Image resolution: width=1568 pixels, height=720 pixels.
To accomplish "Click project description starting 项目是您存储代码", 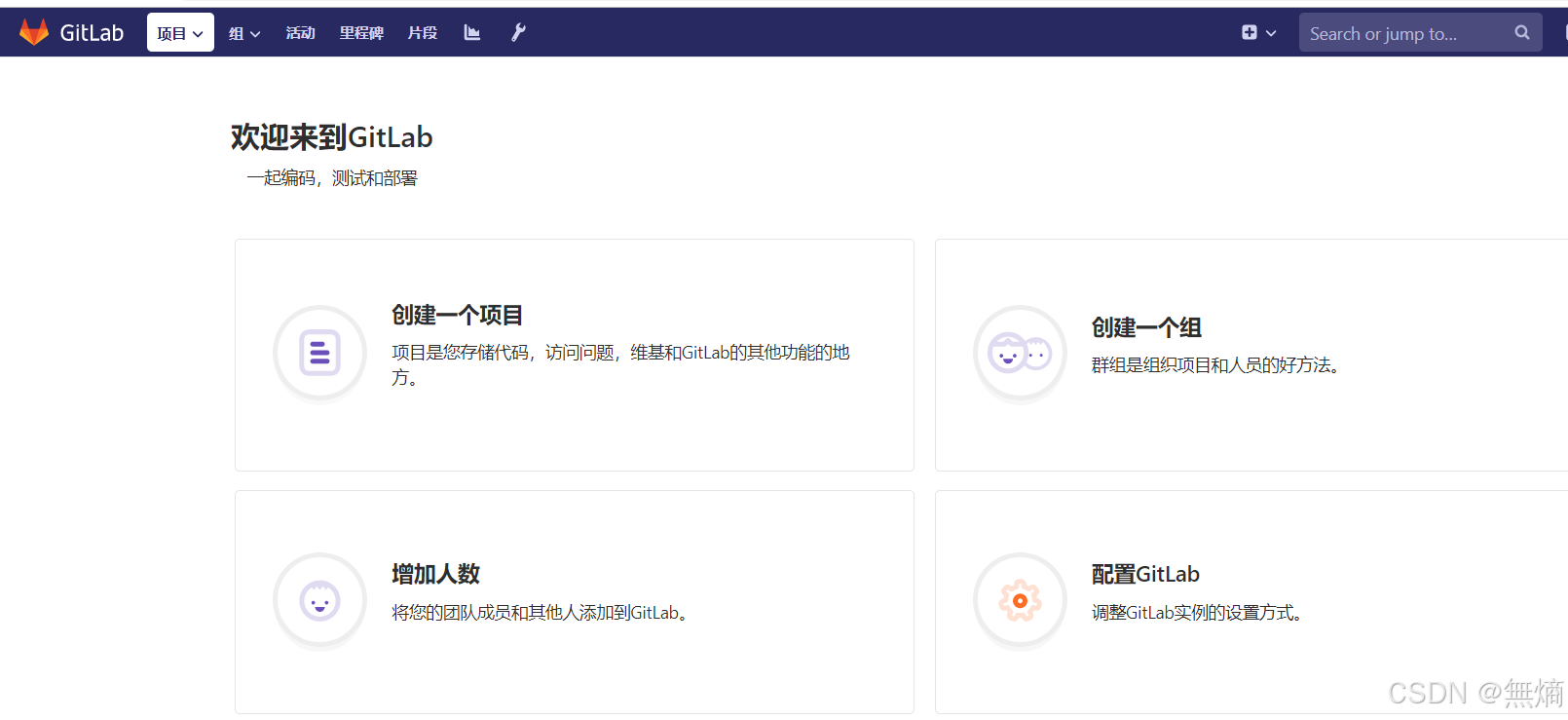I will pos(620,364).
